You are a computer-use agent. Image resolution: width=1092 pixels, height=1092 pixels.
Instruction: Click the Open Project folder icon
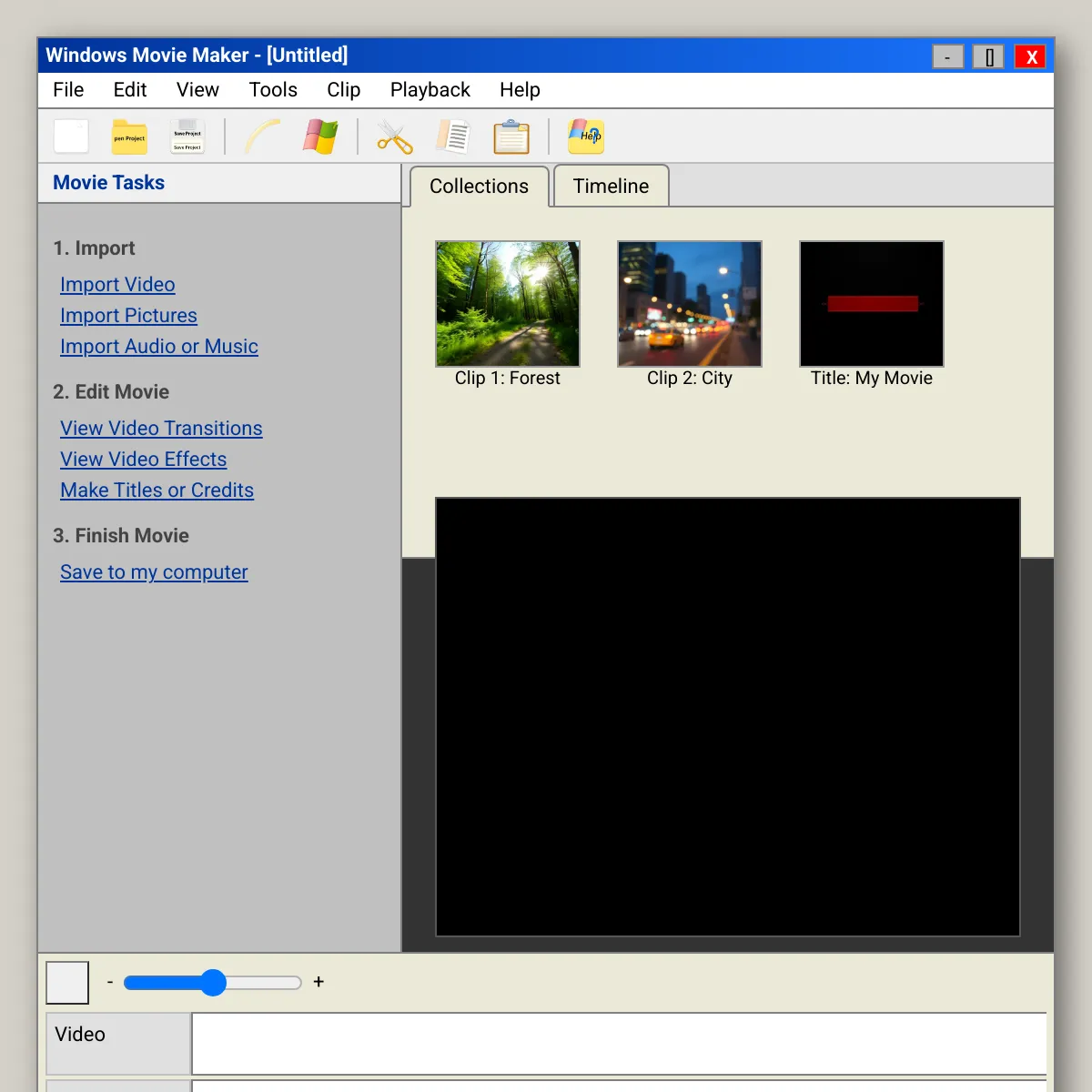(129, 136)
